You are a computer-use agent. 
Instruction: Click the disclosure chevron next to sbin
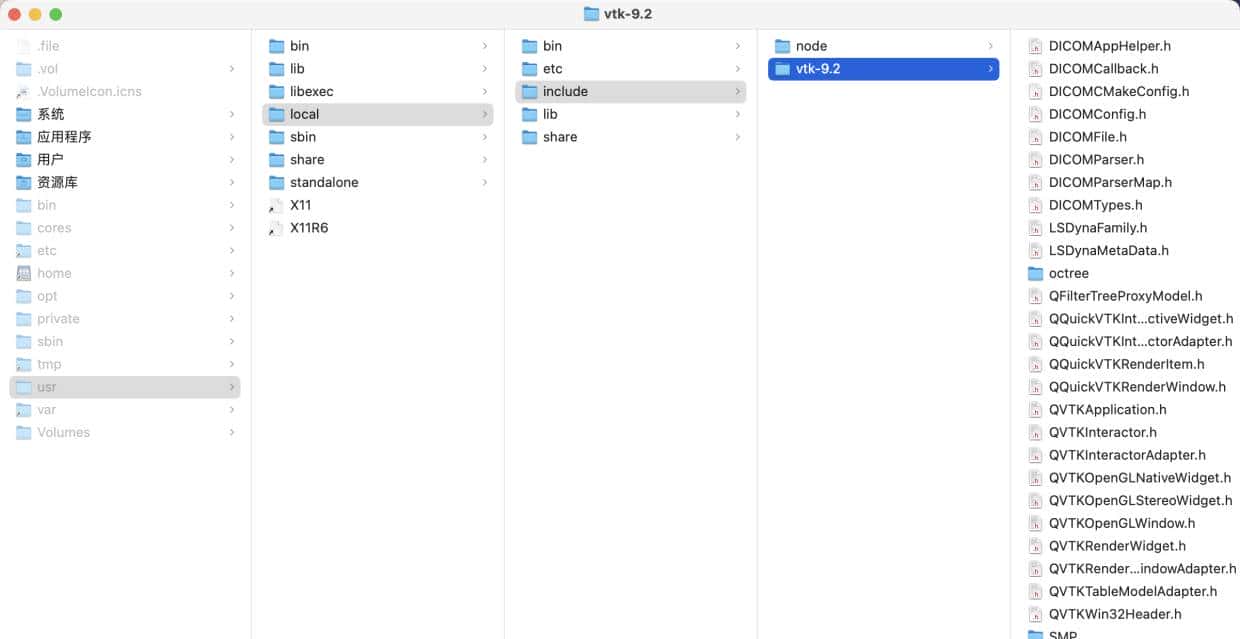[232, 341]
